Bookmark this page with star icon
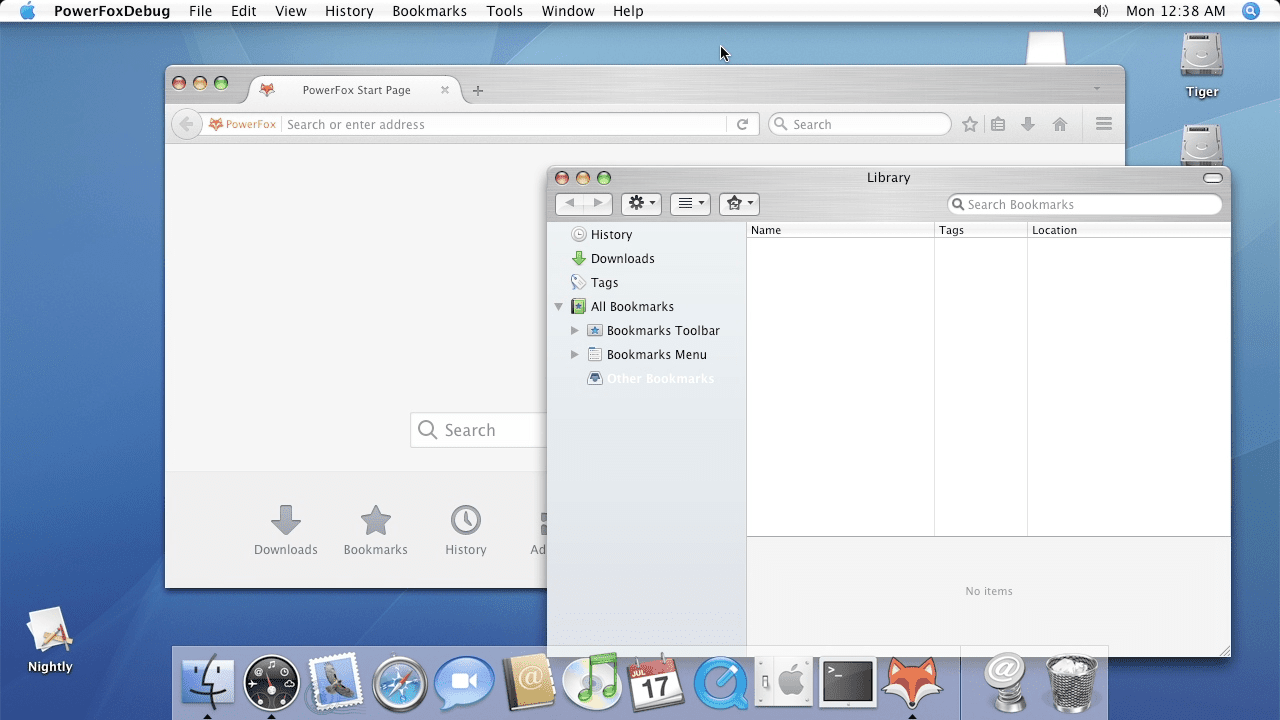This screenshot has width=1280, height=720. (x=970, y=124)
